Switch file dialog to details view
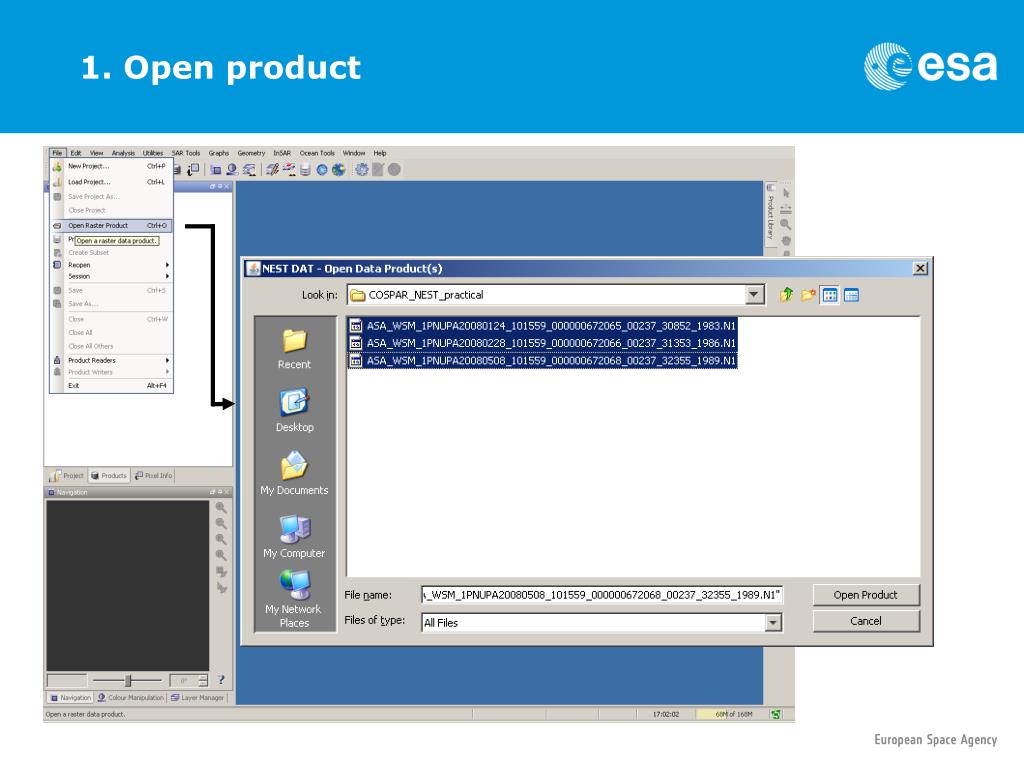The image size is (1024, 768). coord(851,295)
